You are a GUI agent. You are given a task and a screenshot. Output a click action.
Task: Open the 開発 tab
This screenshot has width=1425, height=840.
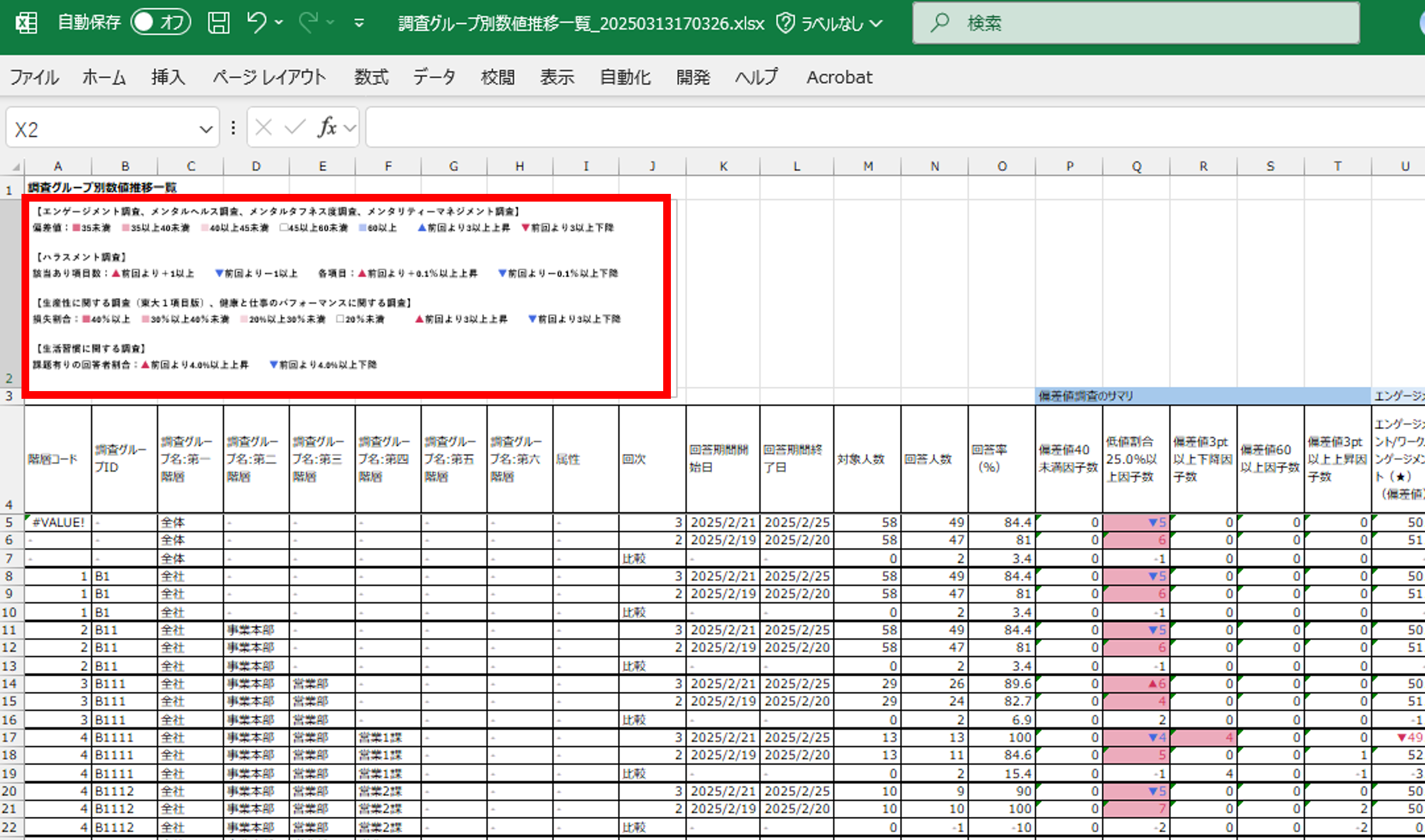(693, 77)
